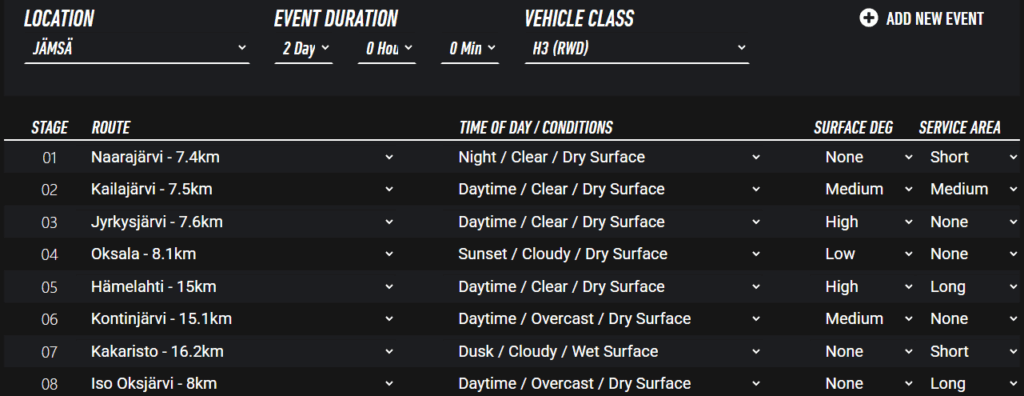This screenshot has height=396, width=1024.
Task: Open stage 06 Kontinjärvi - 15.1km route dropdown
Action: pos(243,319)
